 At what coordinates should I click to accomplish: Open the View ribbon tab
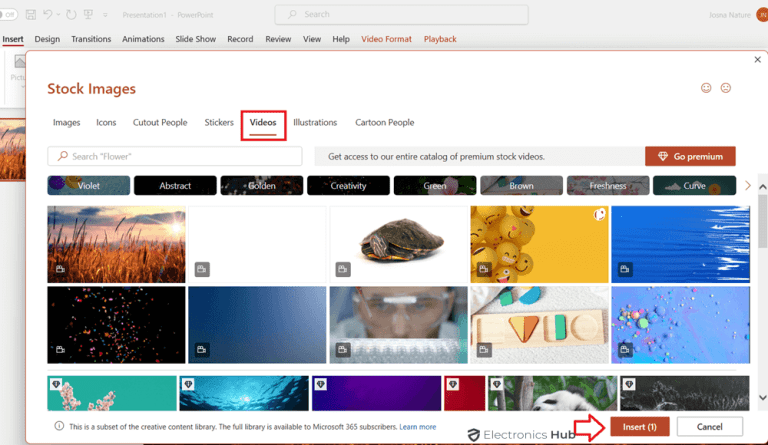tap(312, 39)
